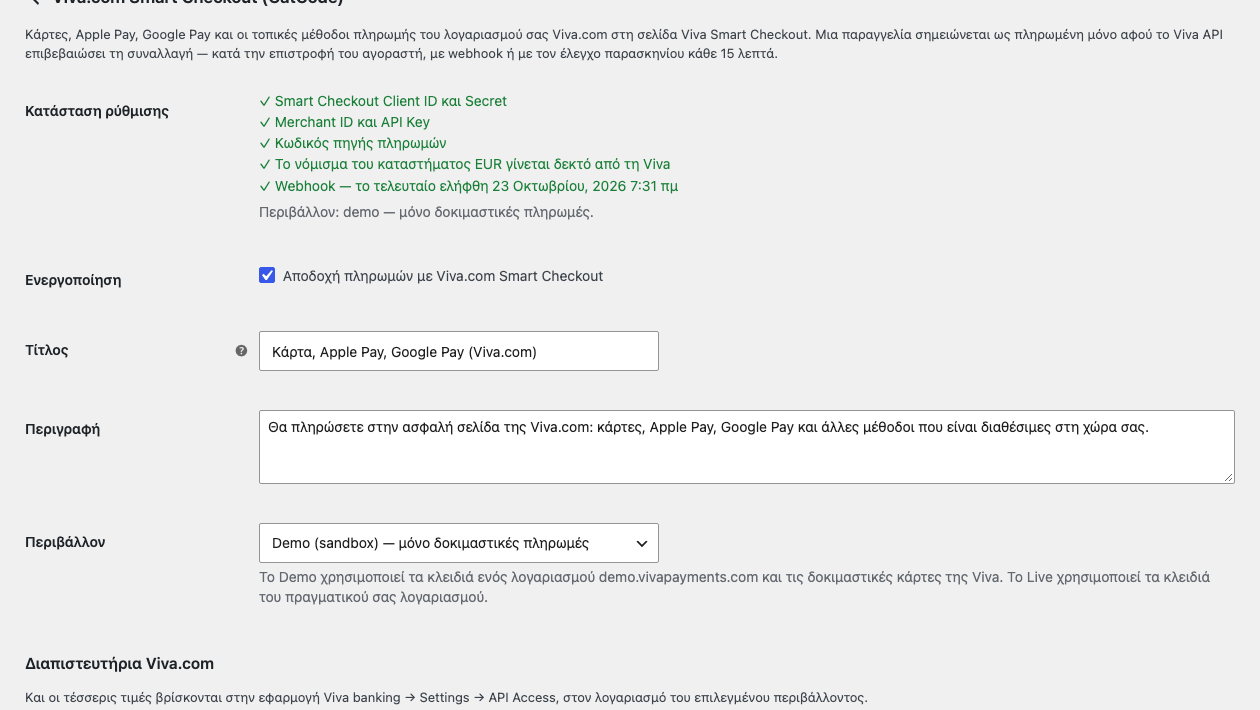
Task: Click the help icon next to Τίτλος
Action: click(241, 351)
